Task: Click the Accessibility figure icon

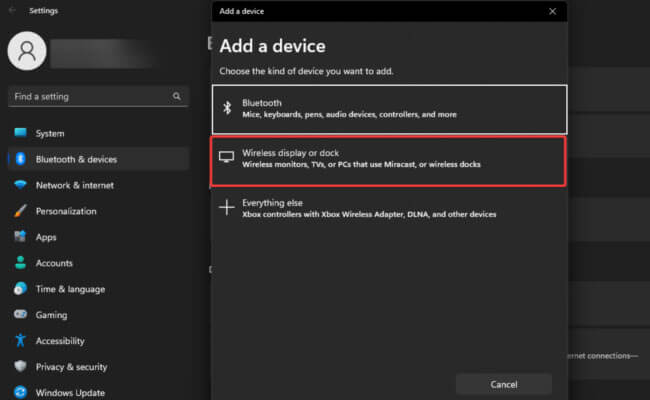Action: coord(20,340)
